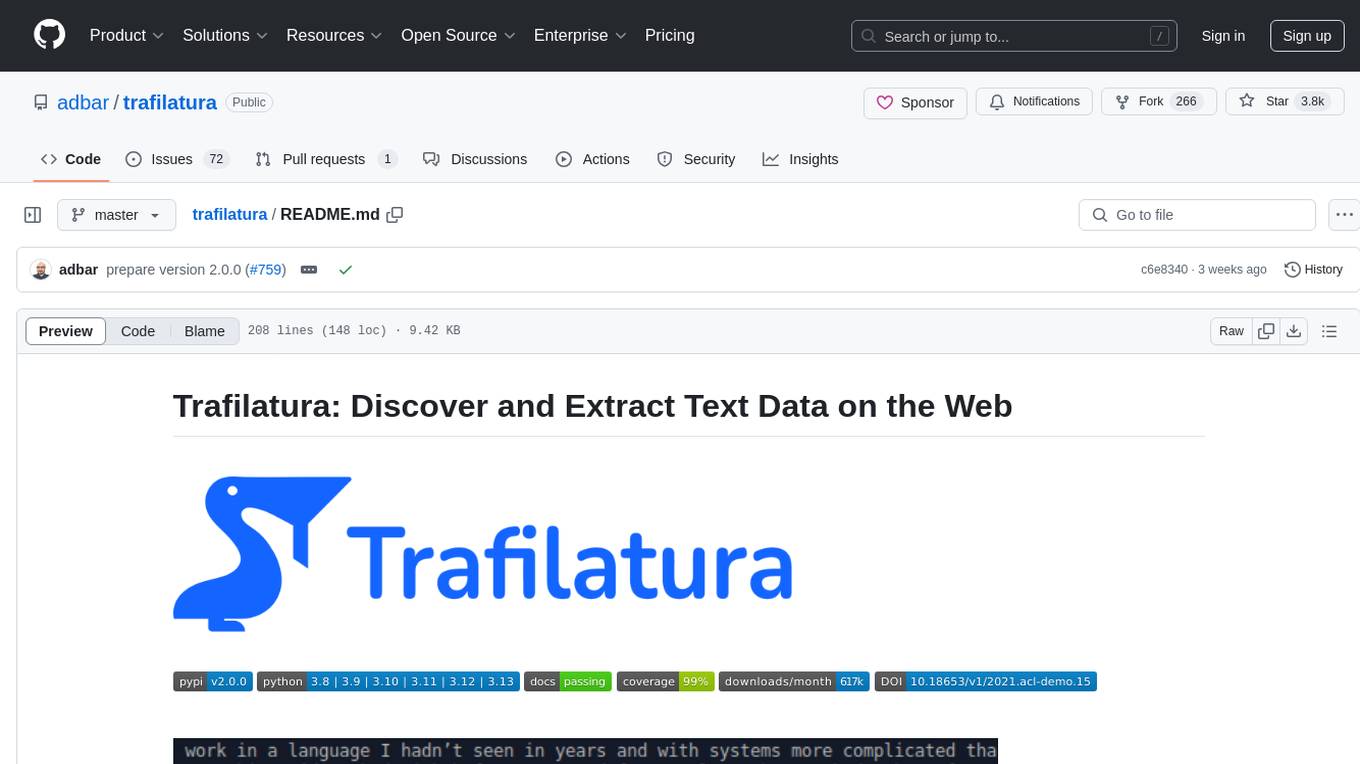This screenshot has width=1360, height=764.
Task: Click the GitHub logo icon
Action: [49, 35]
